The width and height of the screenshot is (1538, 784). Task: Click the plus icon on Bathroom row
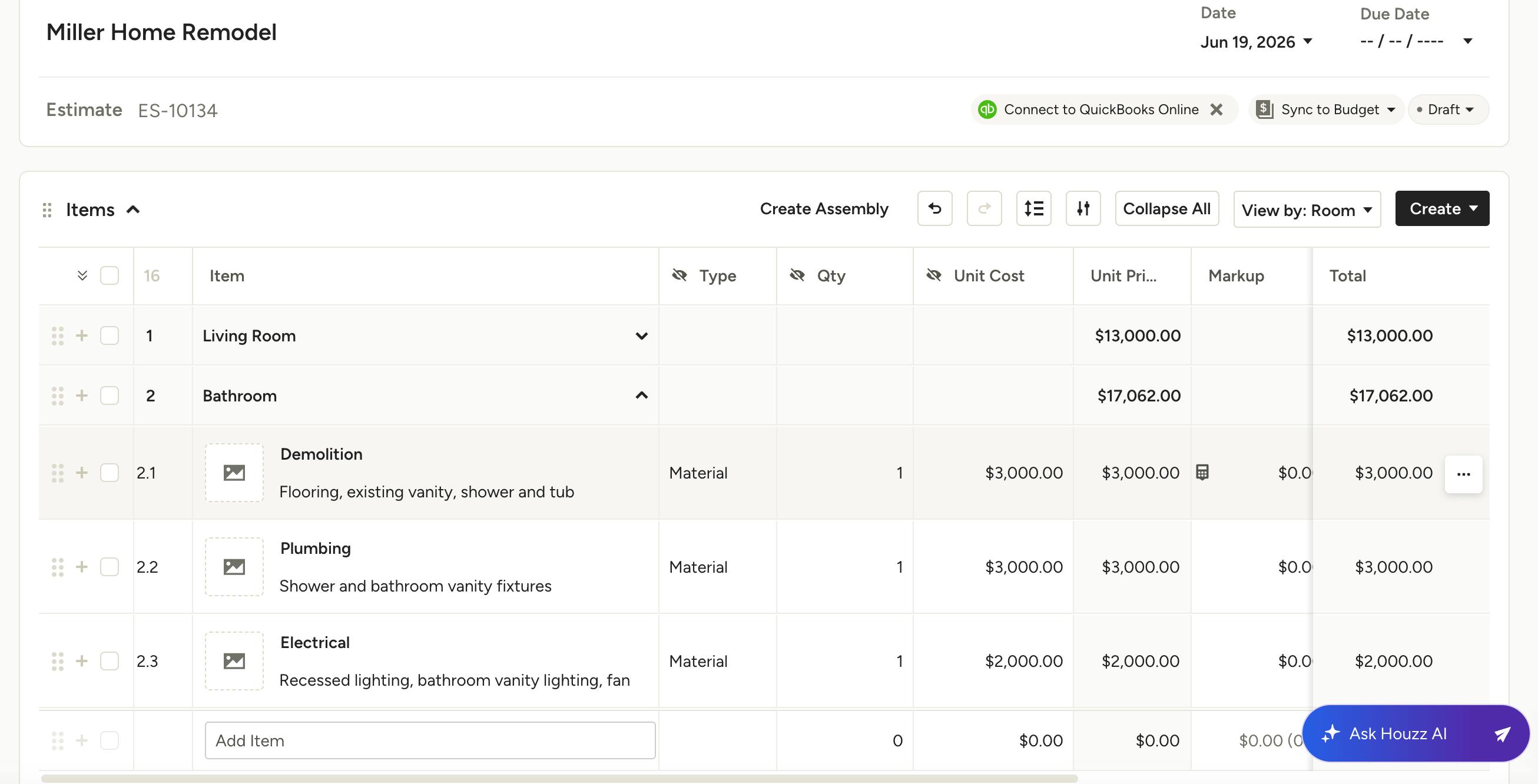(82, 395)
